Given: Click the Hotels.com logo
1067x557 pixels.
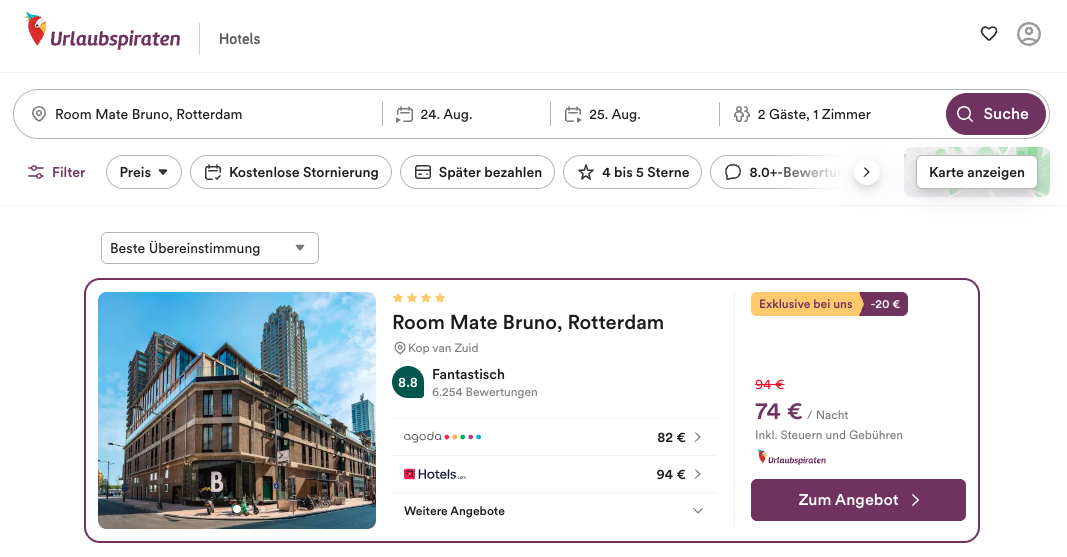Looking at the screenshot, I should tap(435, 474).
